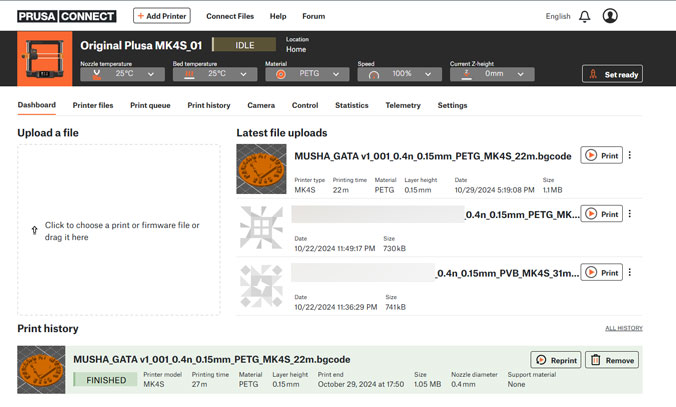Click the current Z-height icon
The height and width of the screenshot is (407, 676).
(x=466, y=74)
